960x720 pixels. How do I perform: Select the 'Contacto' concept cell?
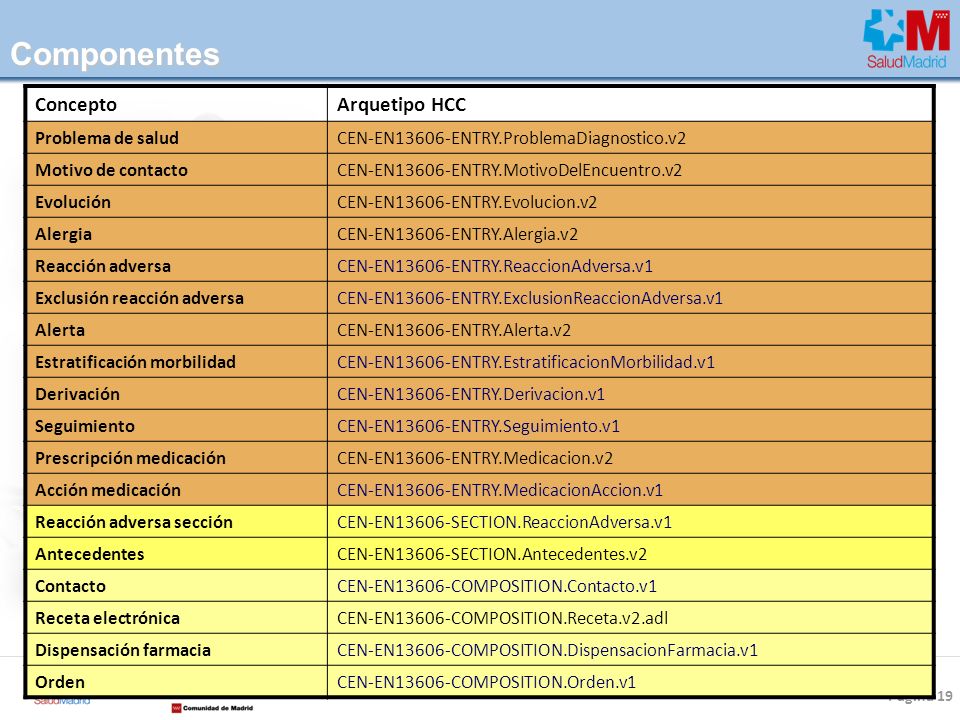pyautogui.click(x=177, y=586)
